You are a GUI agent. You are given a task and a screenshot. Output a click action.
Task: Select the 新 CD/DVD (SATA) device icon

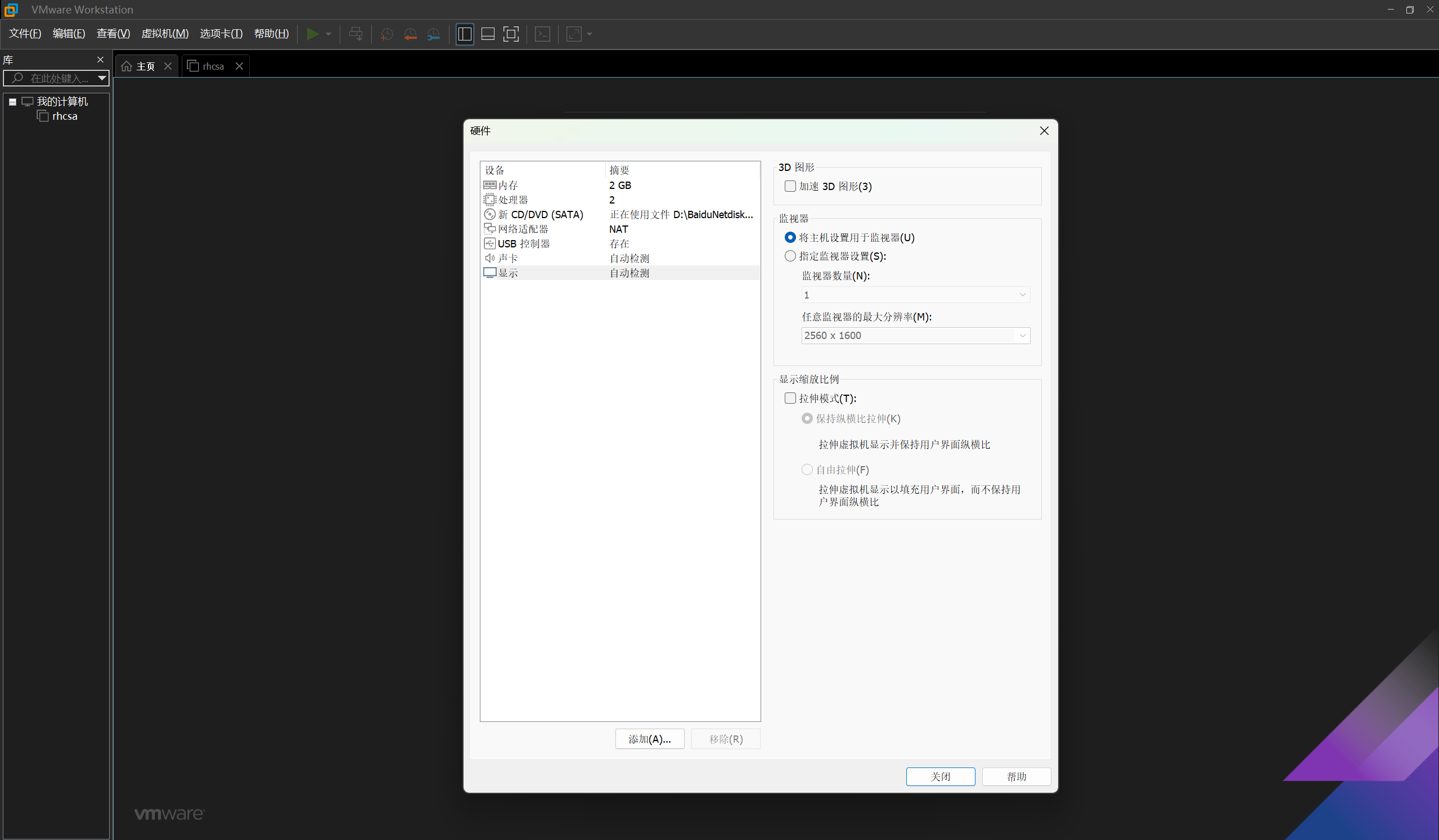click(489, 215)
